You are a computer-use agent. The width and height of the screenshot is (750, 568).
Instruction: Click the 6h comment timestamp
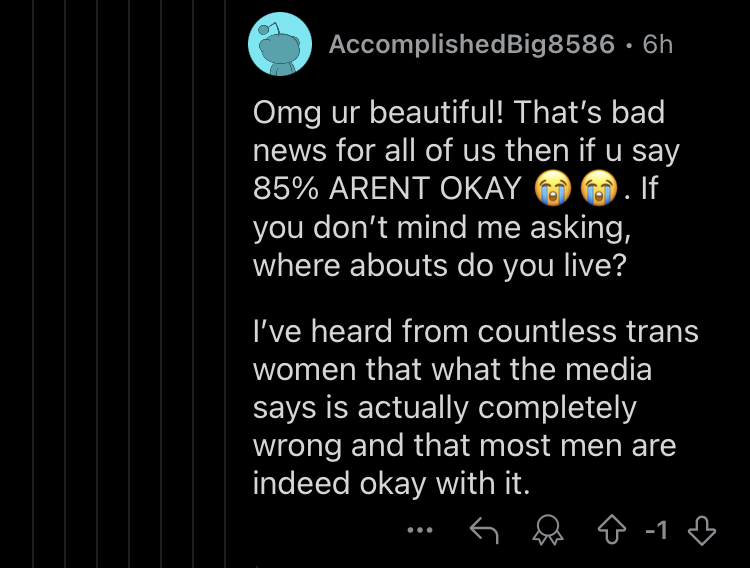658,45
